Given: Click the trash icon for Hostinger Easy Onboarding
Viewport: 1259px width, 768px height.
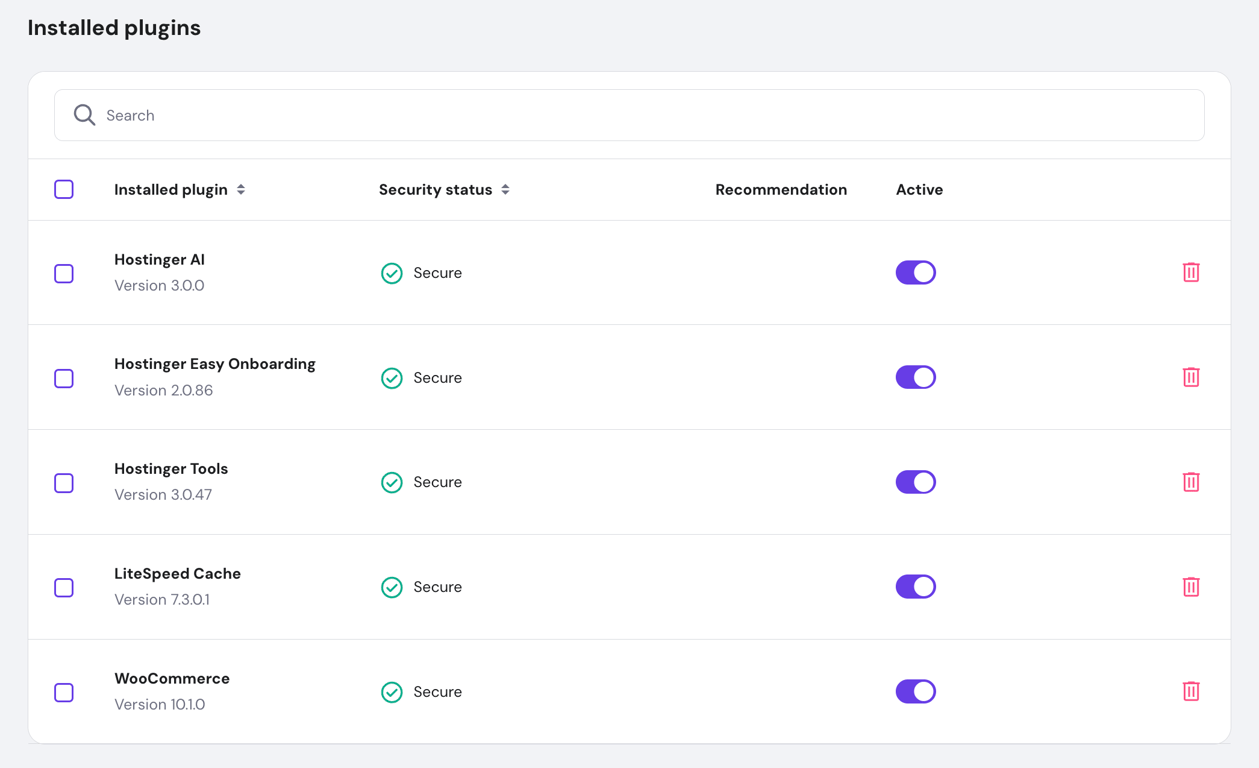Looking at the screenshot, I should 1191,377.
